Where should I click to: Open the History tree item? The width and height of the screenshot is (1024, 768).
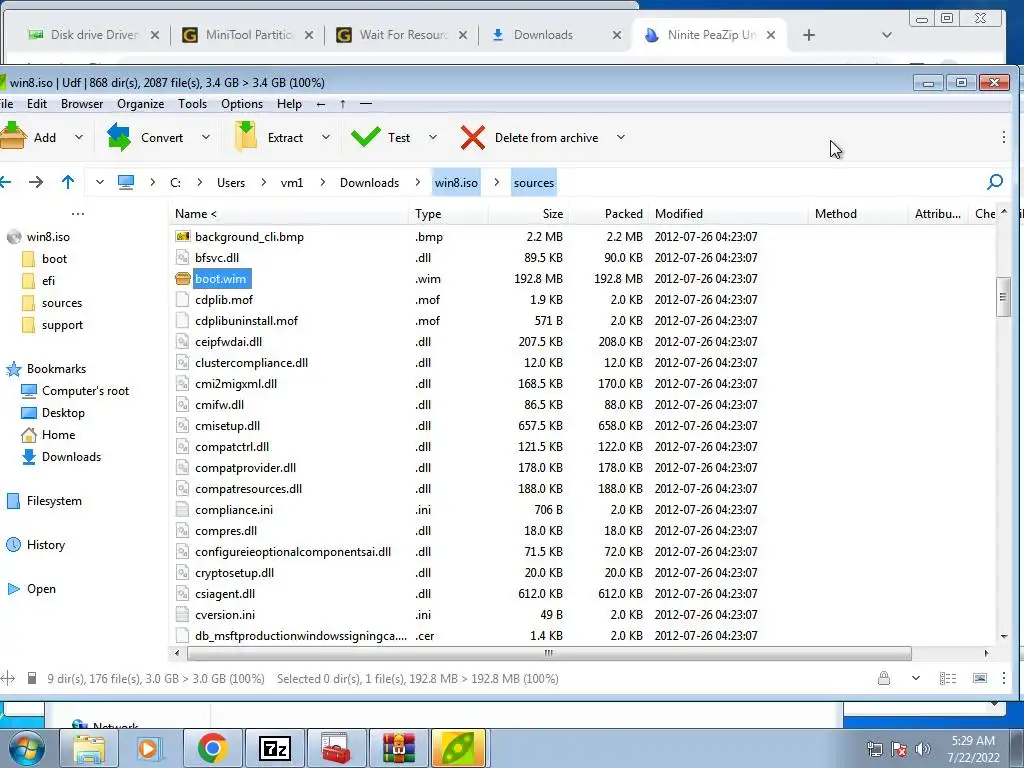coord(46,545)
